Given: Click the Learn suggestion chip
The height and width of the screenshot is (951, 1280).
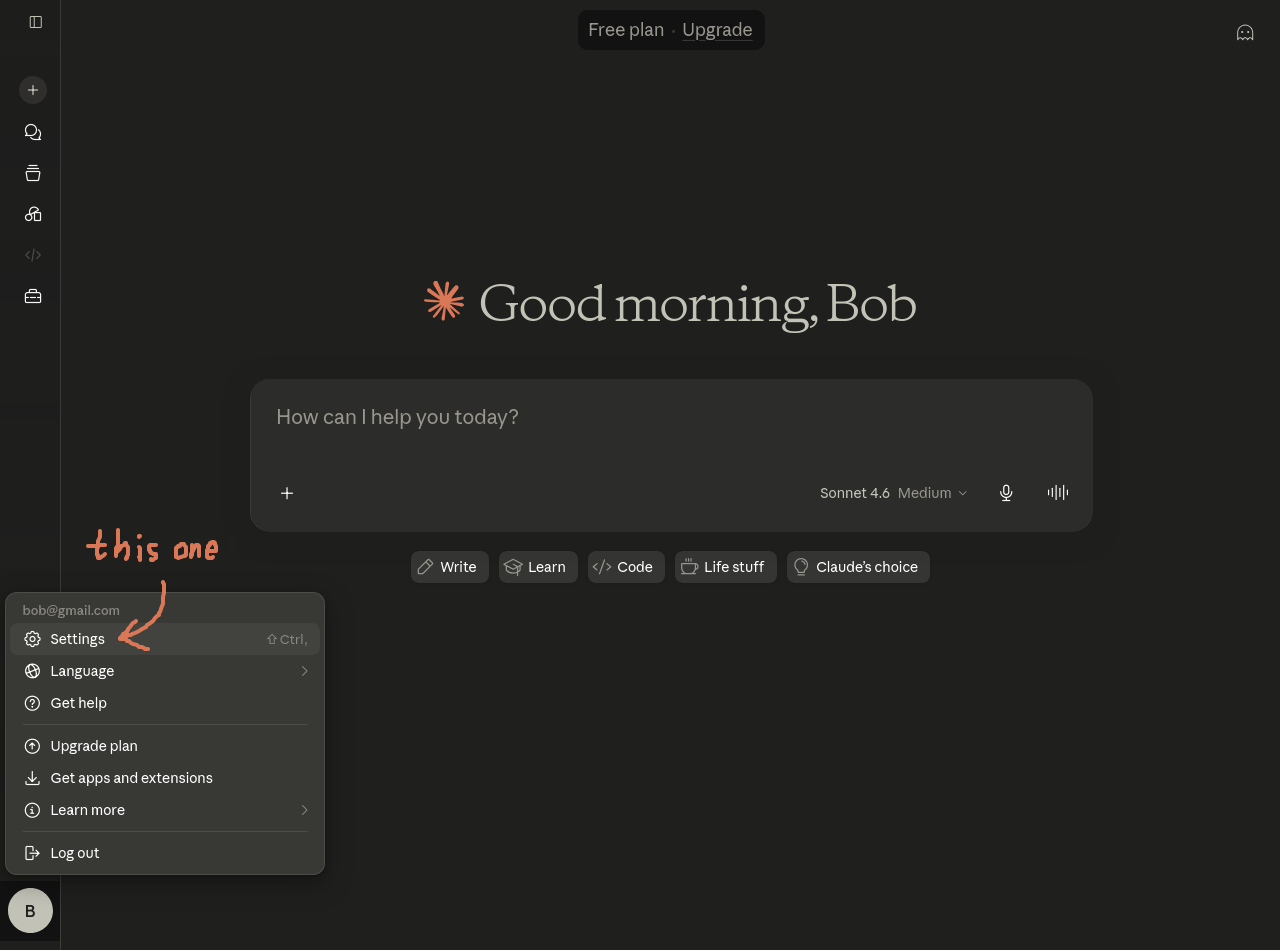Looking at the screenshot, I should (x=538, y=567).
